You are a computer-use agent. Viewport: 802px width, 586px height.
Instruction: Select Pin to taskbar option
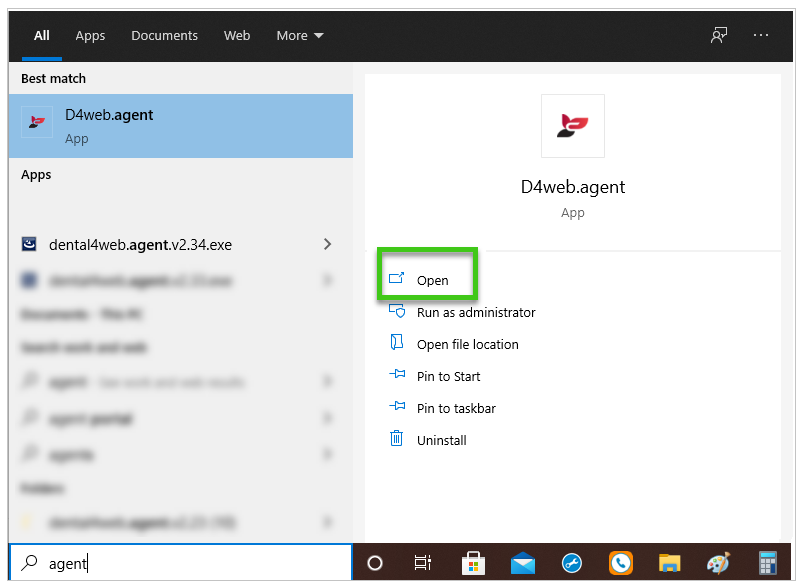tap(456, 409)
